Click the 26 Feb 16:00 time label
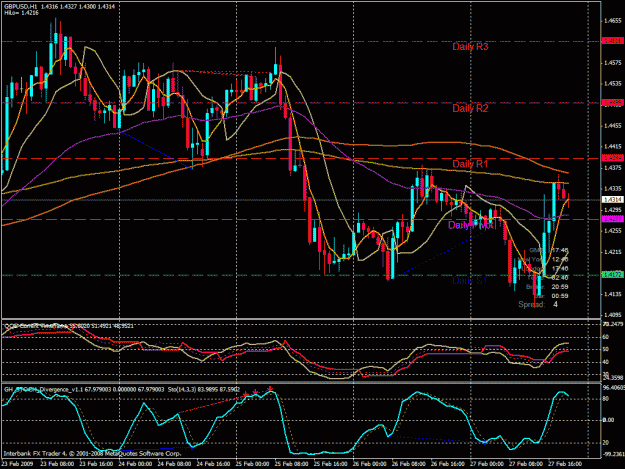Image resolution: width=625 pixels, height=469 pixels. pos(448,464)
